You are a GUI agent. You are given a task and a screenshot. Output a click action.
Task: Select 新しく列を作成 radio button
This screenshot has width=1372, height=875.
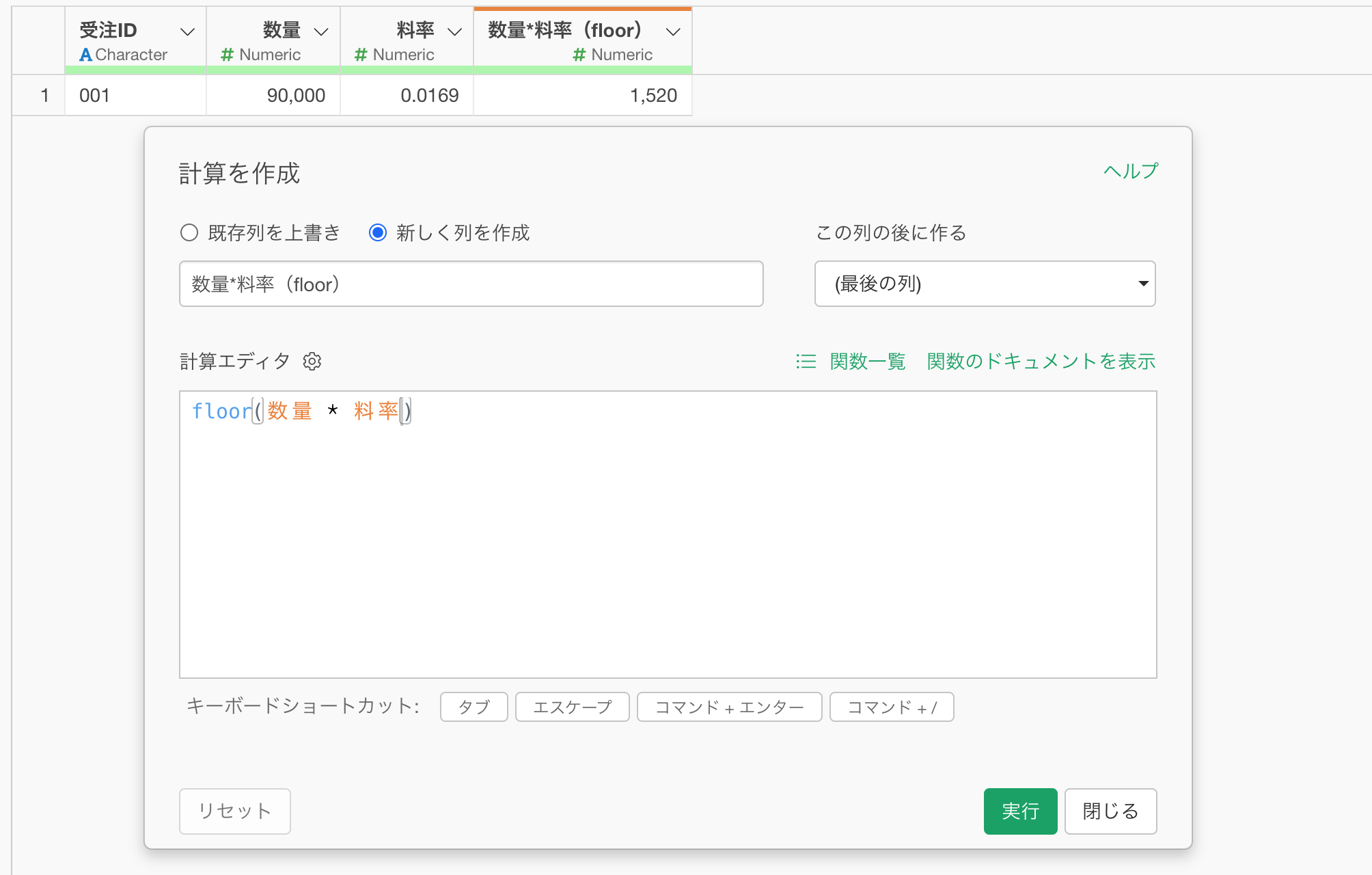pos(378,232)
